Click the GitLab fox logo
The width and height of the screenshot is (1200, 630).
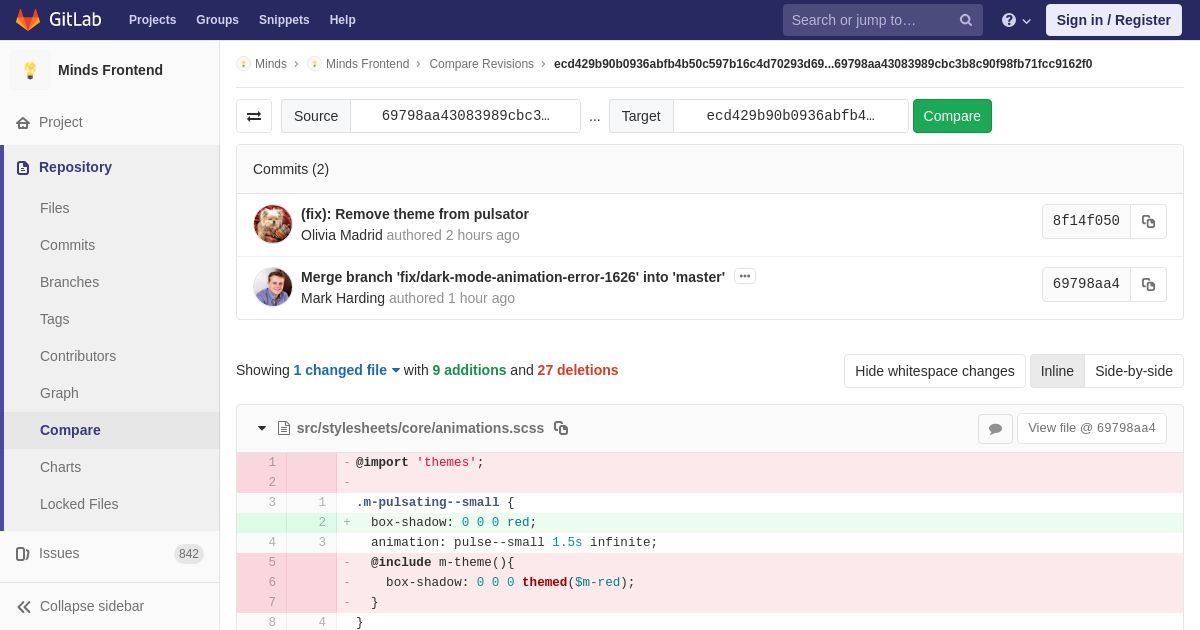[x=28, y=20]
